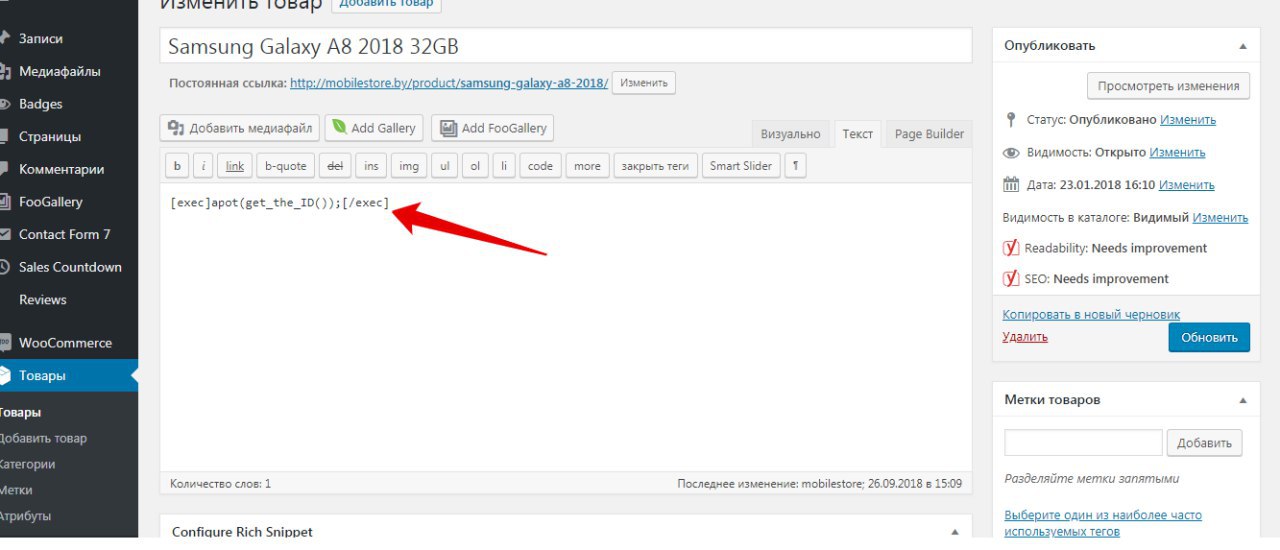Click the product tags input field
The image size is (1280, 550).
pos(1083,443)
